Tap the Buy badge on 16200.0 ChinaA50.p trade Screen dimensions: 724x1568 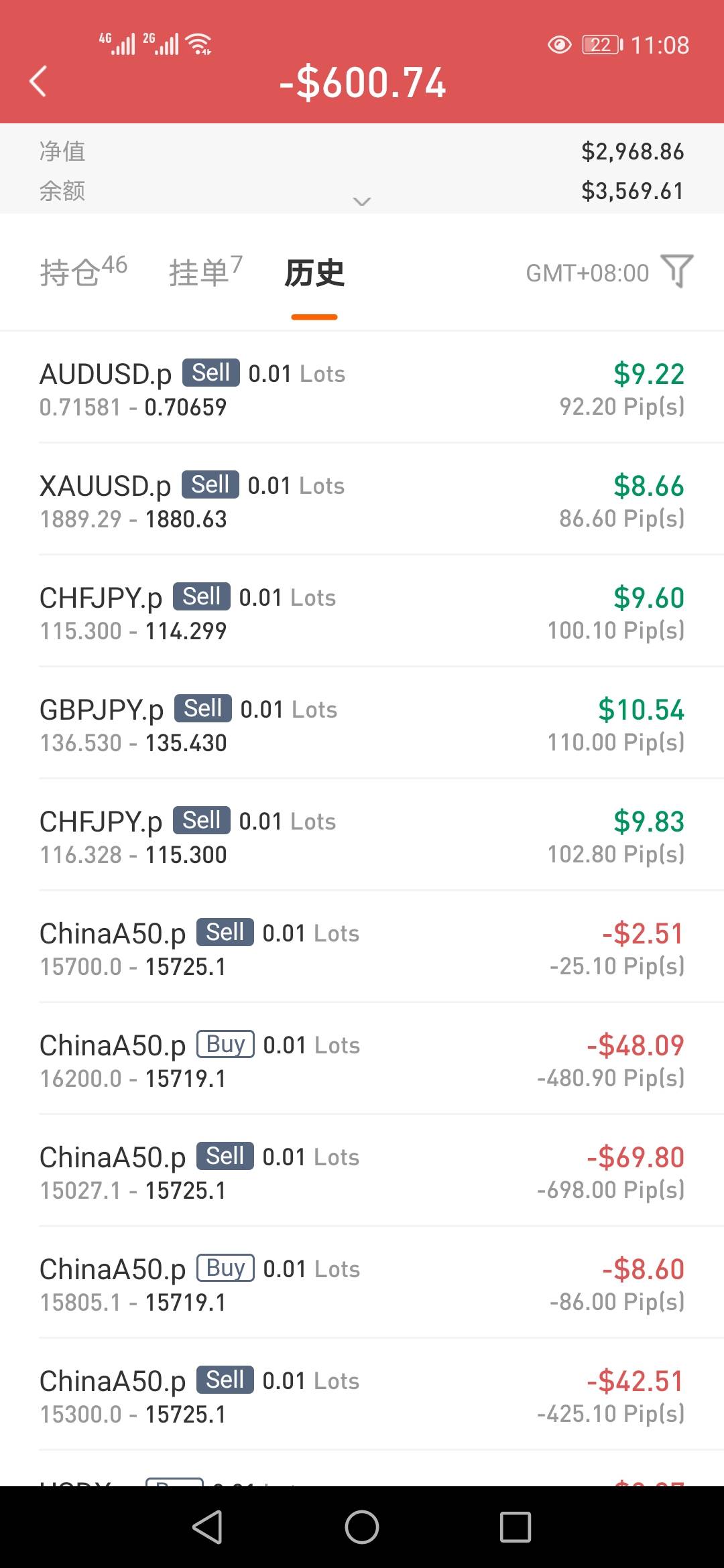pos(225,1044)
